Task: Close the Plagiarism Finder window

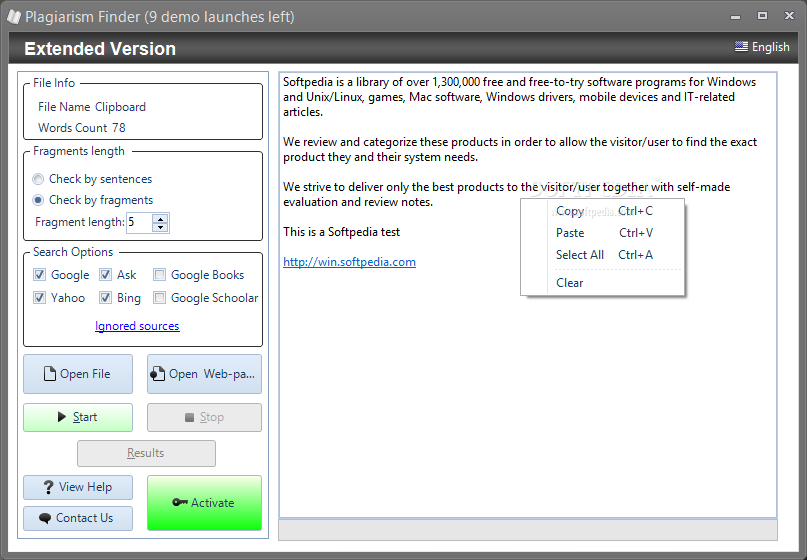Action: point(789,16)
